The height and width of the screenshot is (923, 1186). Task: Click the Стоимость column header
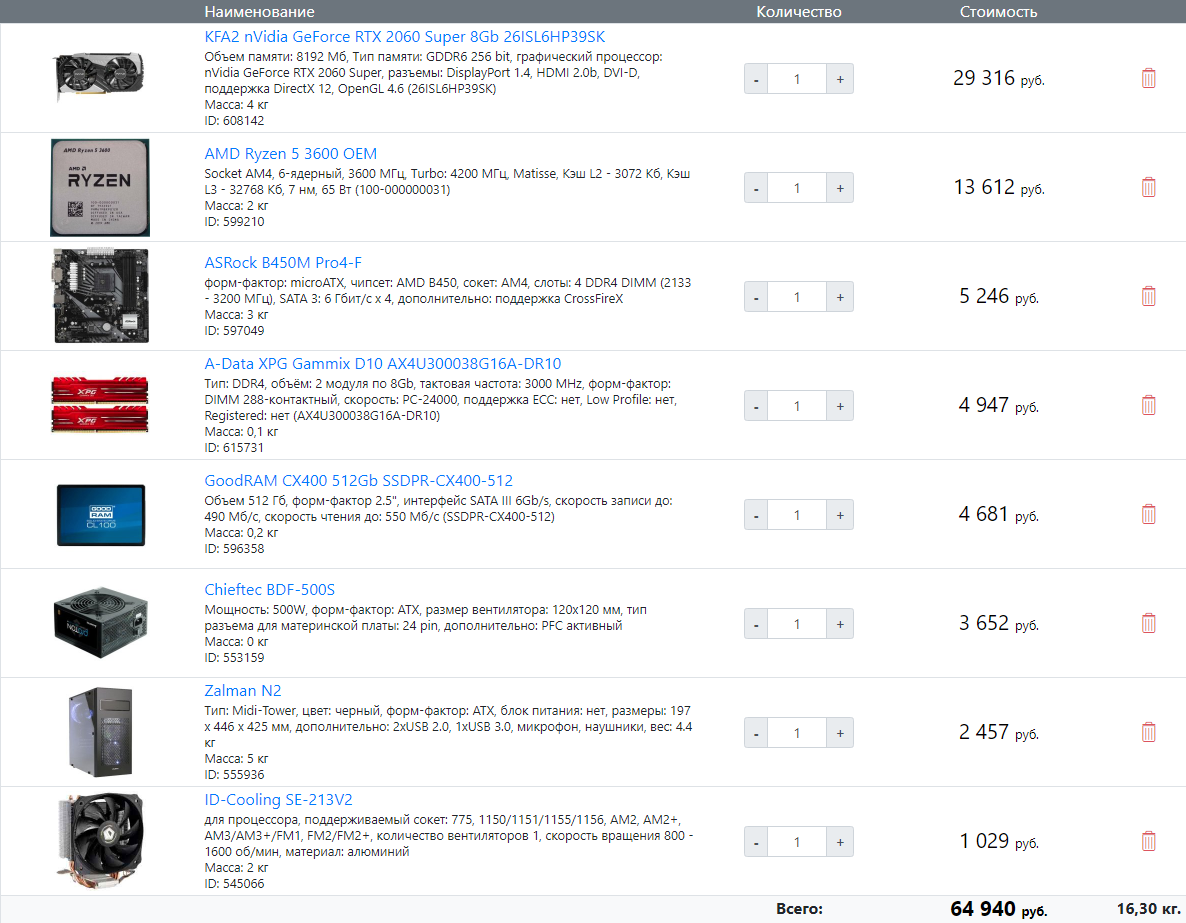[998, 11]
